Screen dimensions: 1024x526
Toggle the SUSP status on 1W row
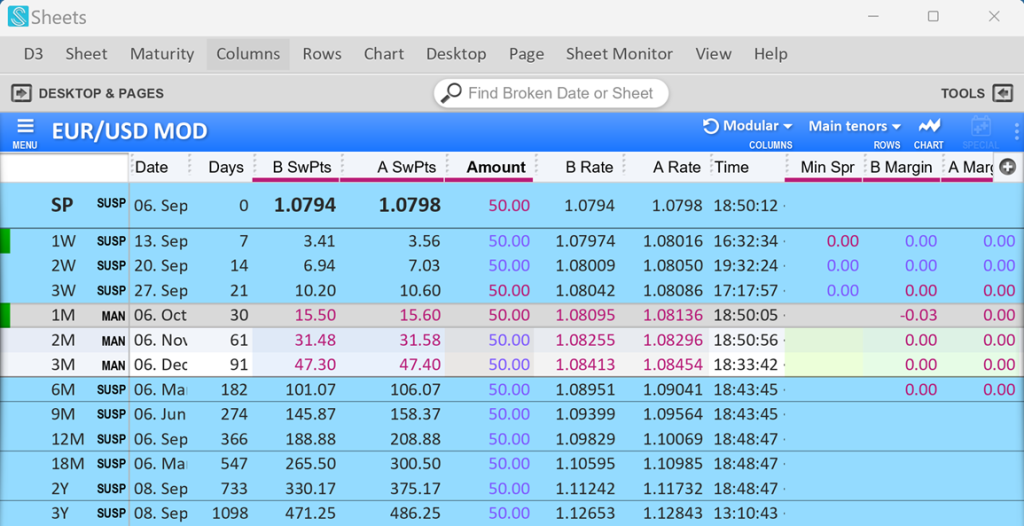(x=111, y=241)
